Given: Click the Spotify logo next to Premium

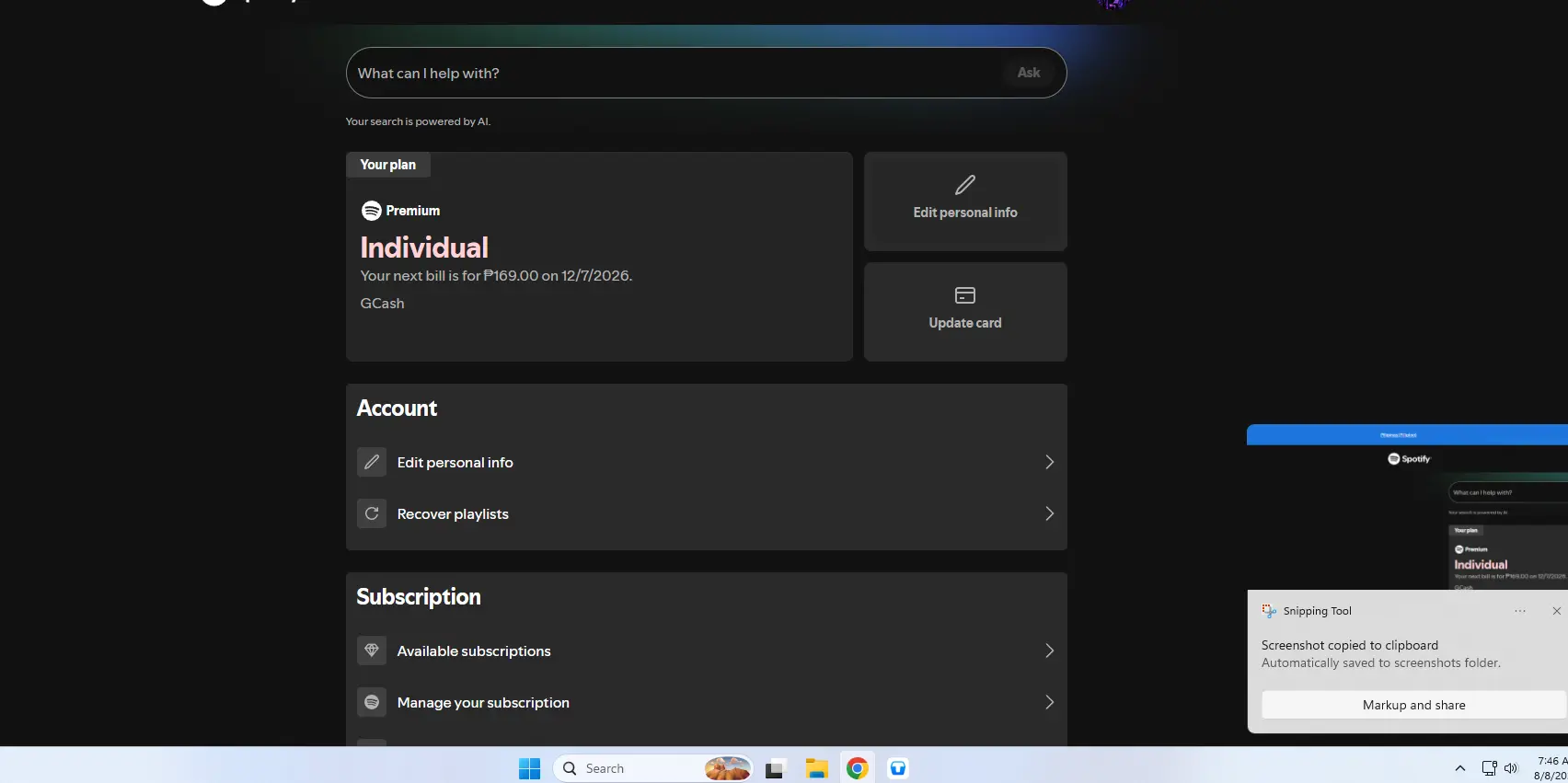Looking at the screenshot, I should [372, 211].
